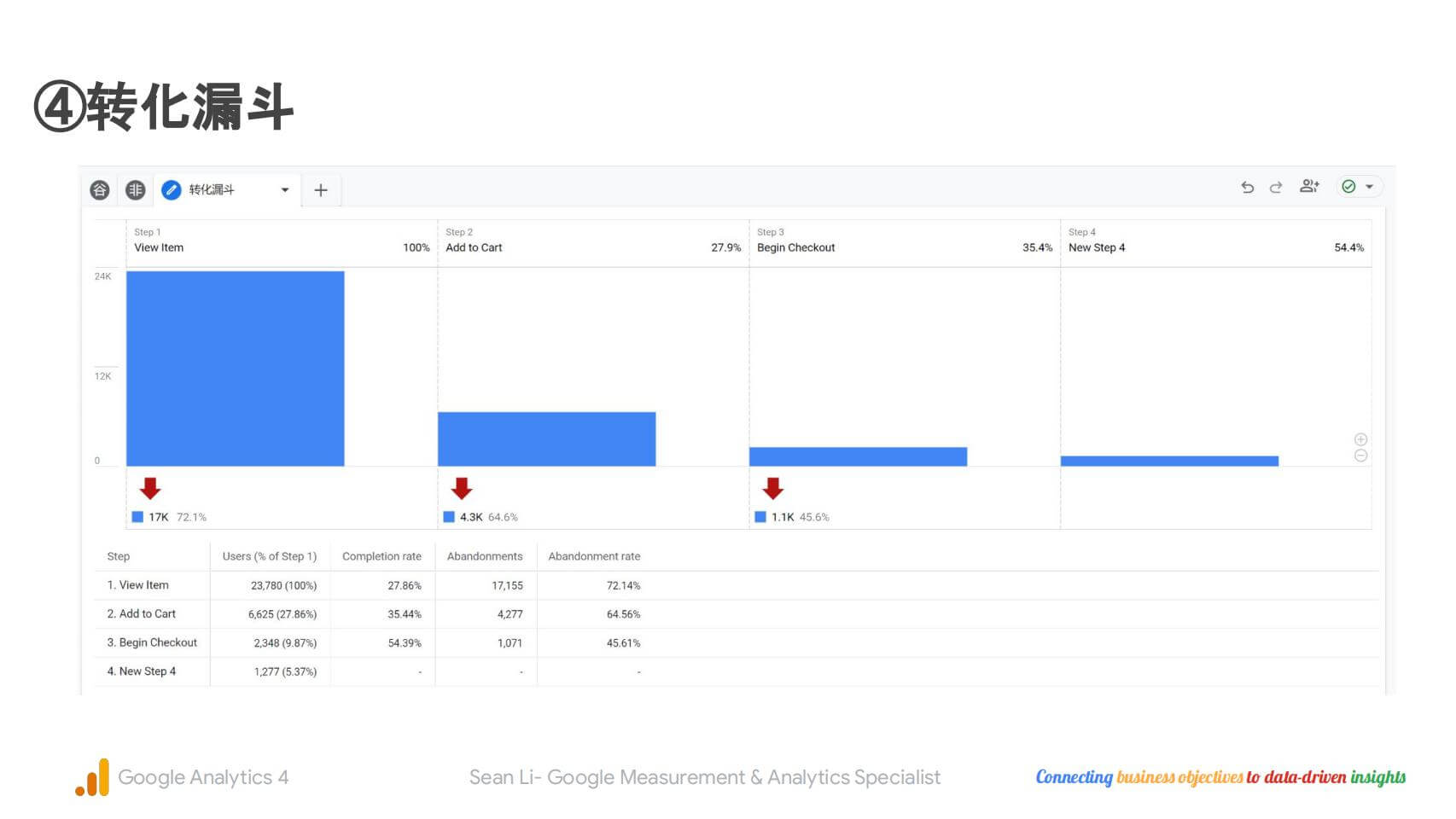Image resolution: width=1456 pixels, height=819 pixels.
Task: Zoom out the funnel chart
Action: pyautogui.click(x=1360, y=456)
